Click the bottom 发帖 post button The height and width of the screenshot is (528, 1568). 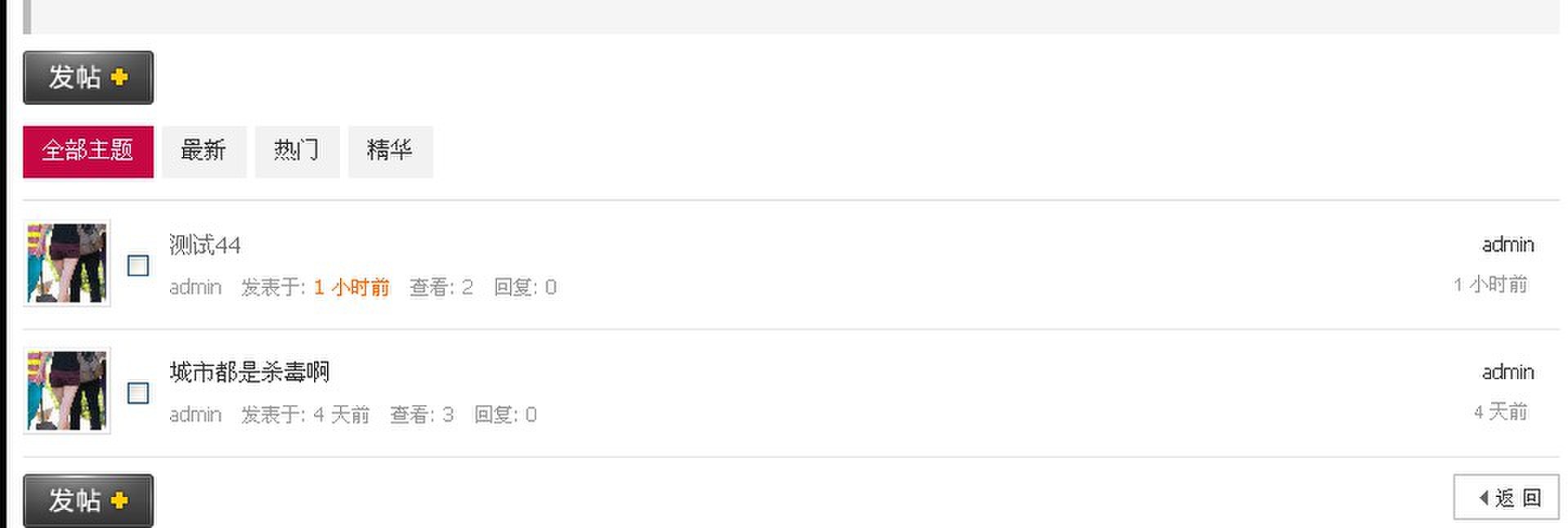(x=88, y=500)
